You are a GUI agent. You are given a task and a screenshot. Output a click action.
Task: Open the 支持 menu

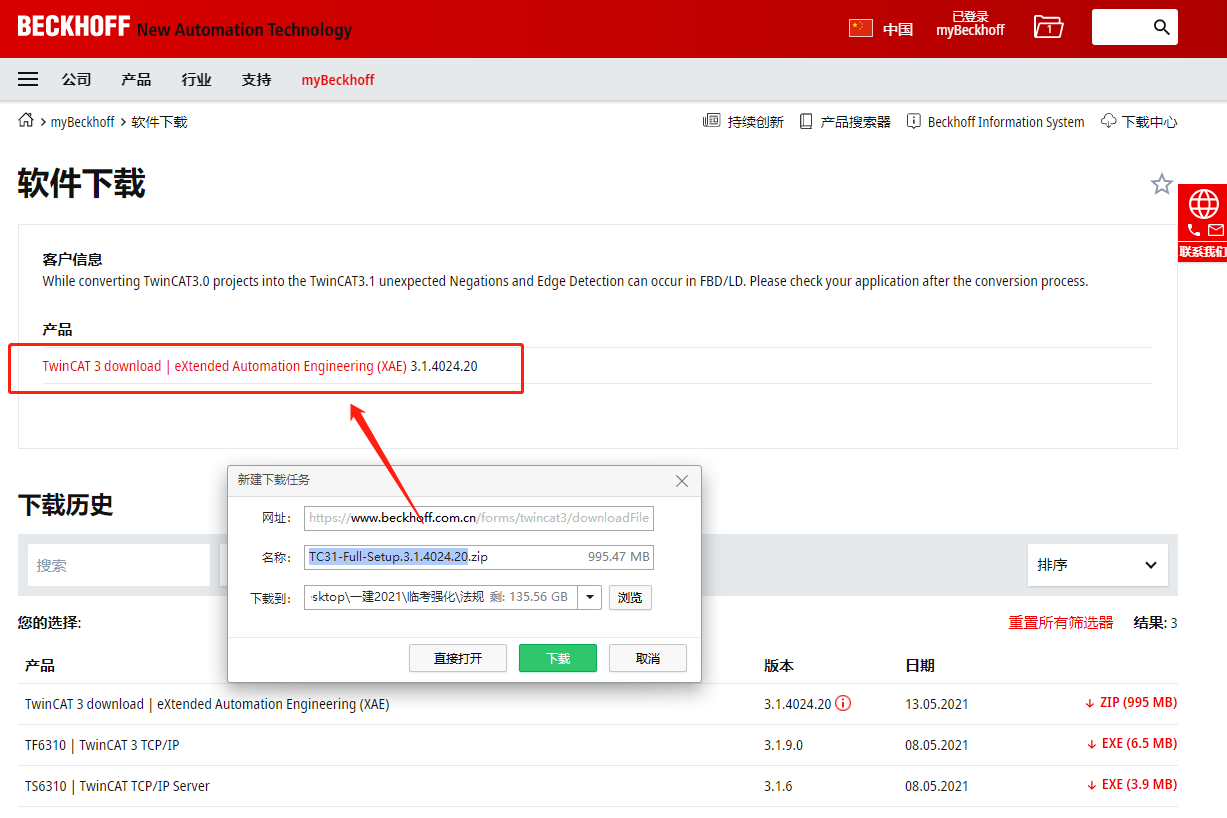(x=256, y=79)
